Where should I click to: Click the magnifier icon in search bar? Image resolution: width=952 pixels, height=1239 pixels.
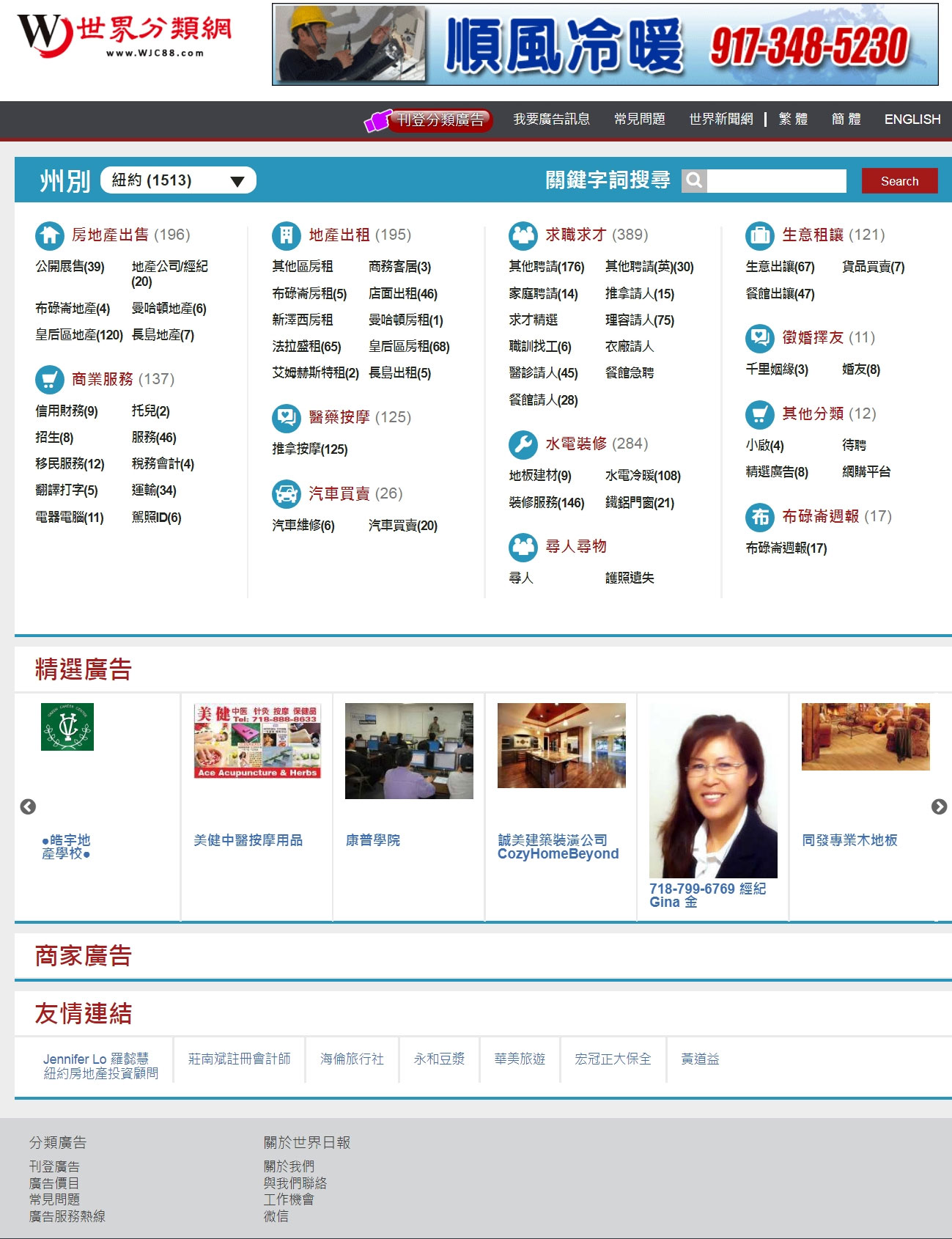pos(694,181)
